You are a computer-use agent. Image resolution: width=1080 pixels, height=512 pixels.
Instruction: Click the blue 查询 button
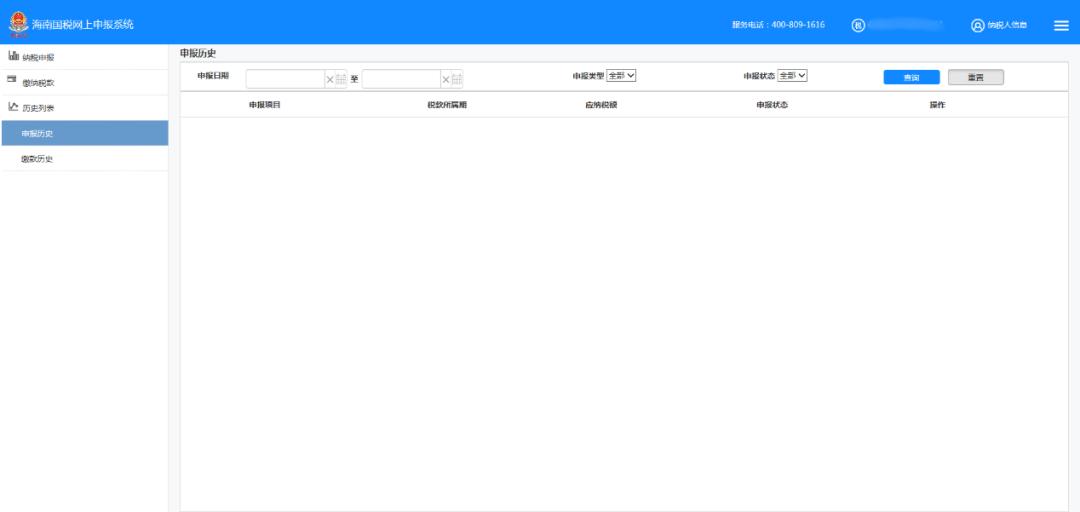coord(911,77)
